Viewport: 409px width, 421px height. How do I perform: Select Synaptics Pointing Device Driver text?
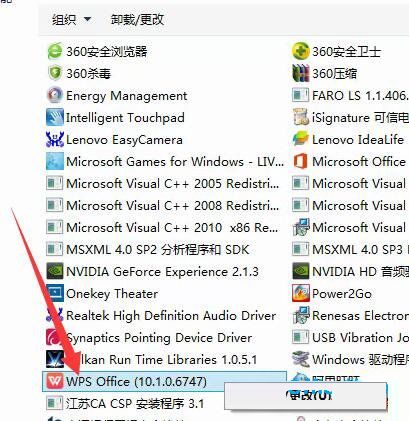pyautogui.click(x=159, y=338)
